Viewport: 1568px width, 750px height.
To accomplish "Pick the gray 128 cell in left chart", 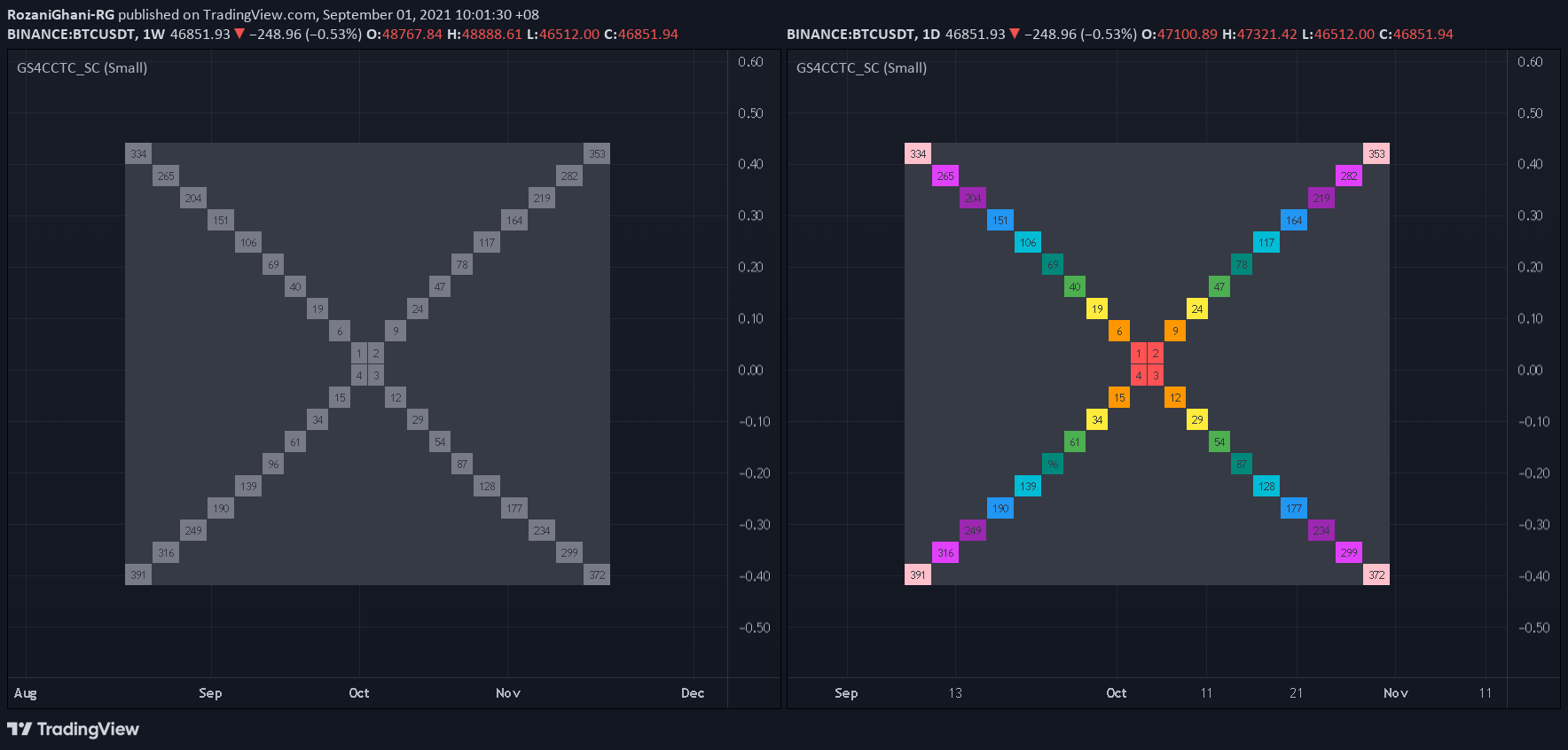I will point(487,486).
